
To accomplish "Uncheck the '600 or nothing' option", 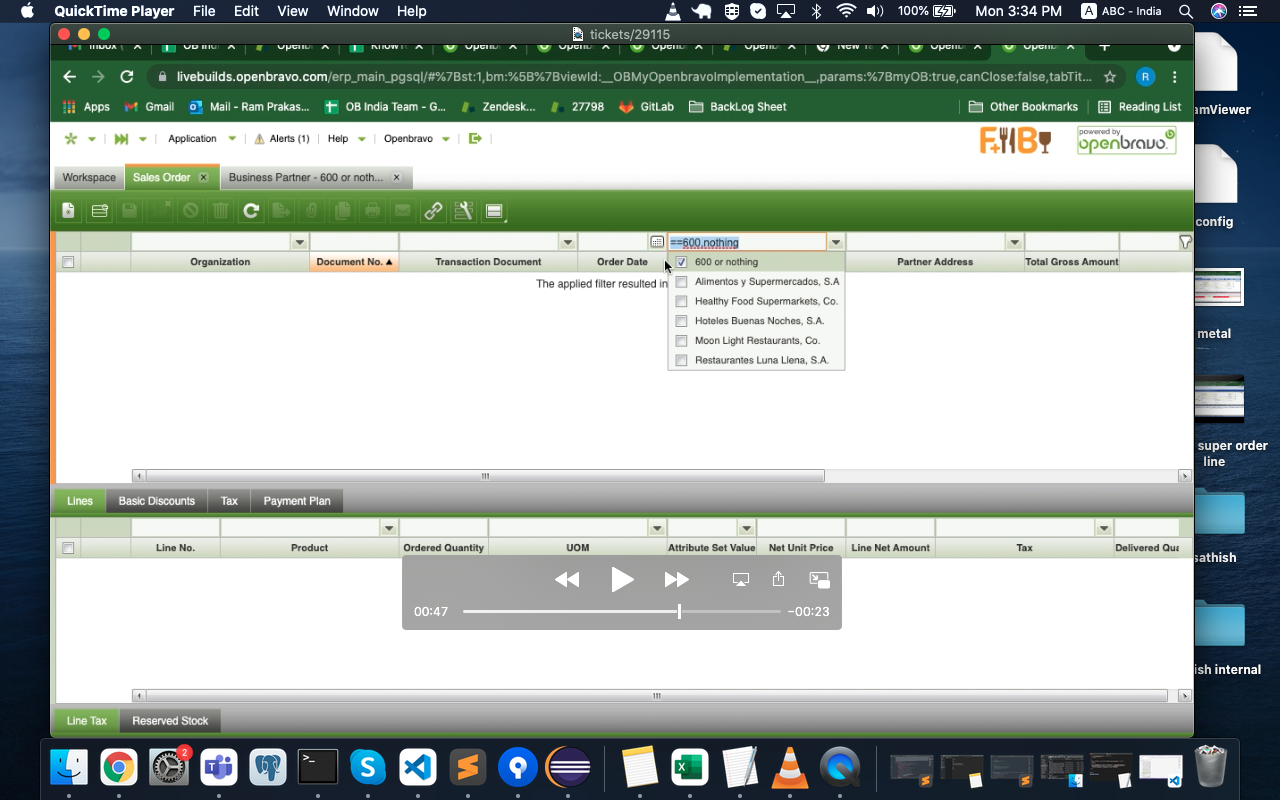I will (682, 262).
